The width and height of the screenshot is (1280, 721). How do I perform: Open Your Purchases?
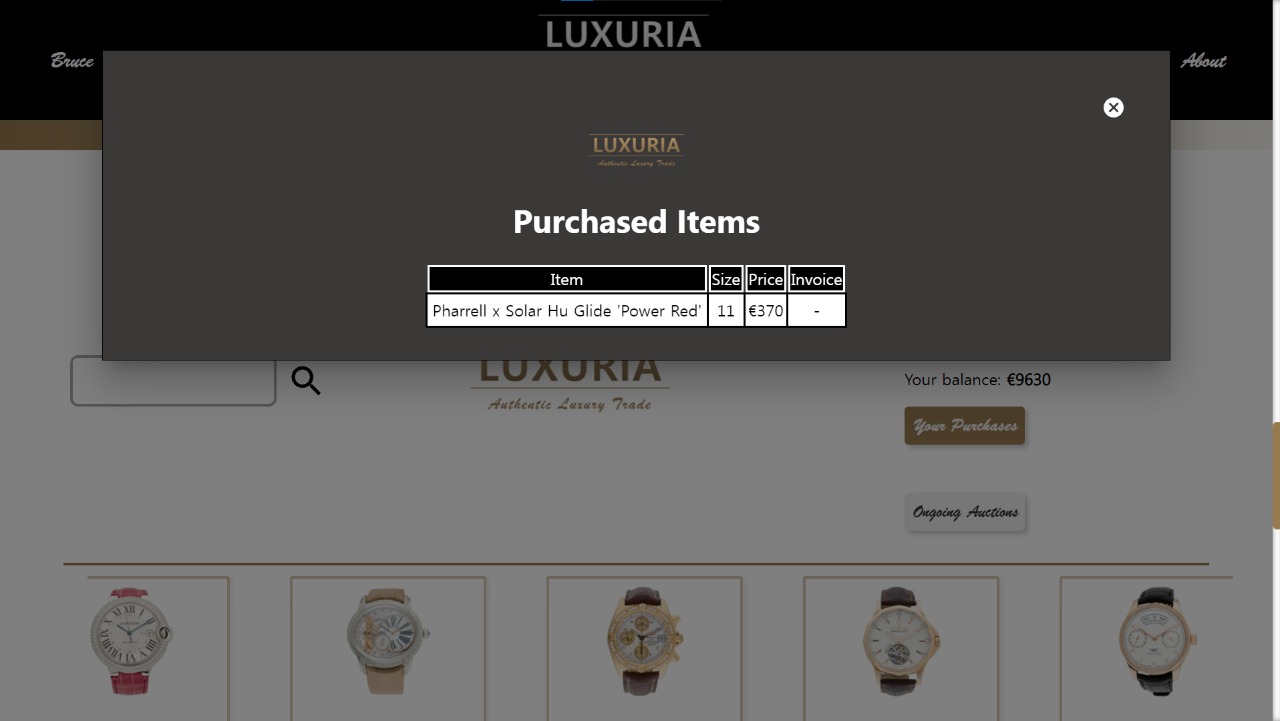pos(964,426)
